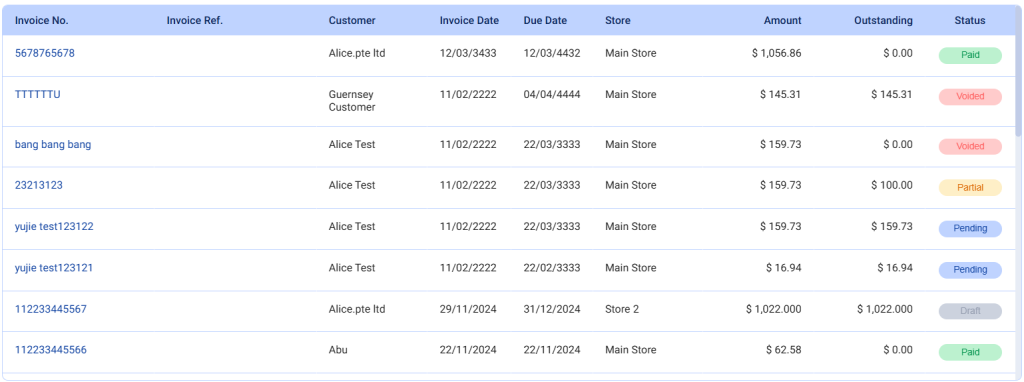Viewport: 1024px width, 382px height.
Task: Open invoice 112233445567
Action: tap(50, 309)
